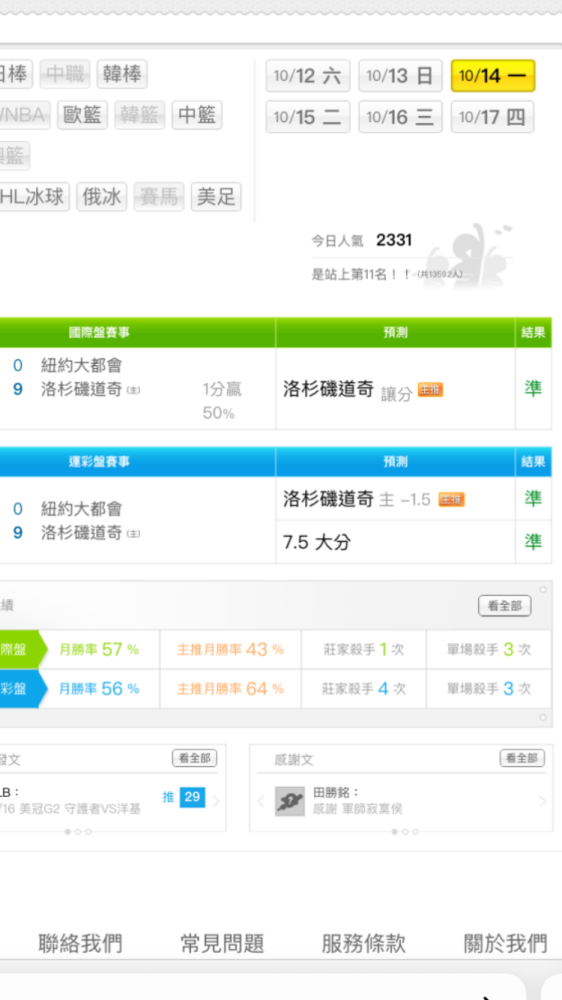Click the 主推 badge in 運彩盤 prediction
The height and width of the screenshot is (1000, 562).
click(452, 499)
